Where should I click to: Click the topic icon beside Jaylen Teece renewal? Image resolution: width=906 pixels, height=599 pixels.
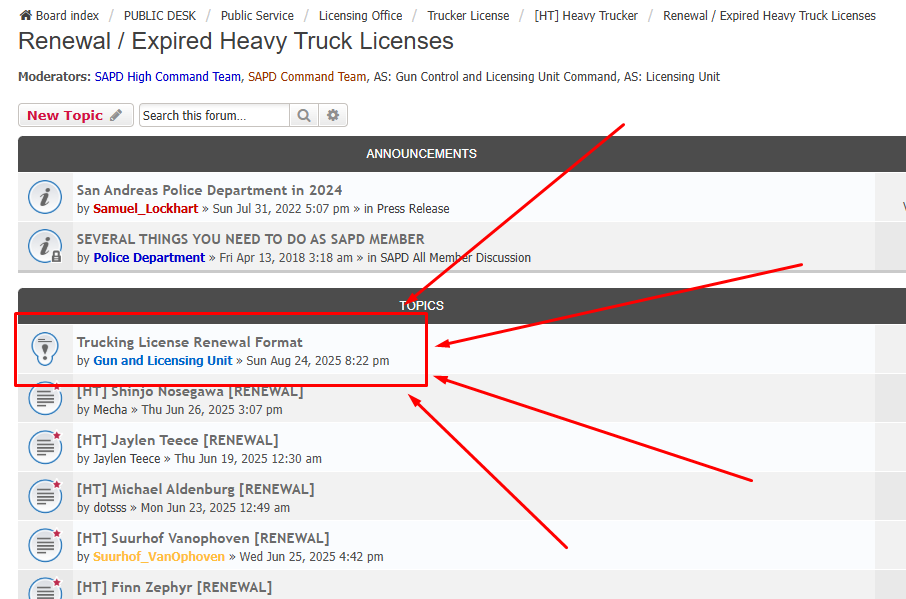click(x=45, y=447)
